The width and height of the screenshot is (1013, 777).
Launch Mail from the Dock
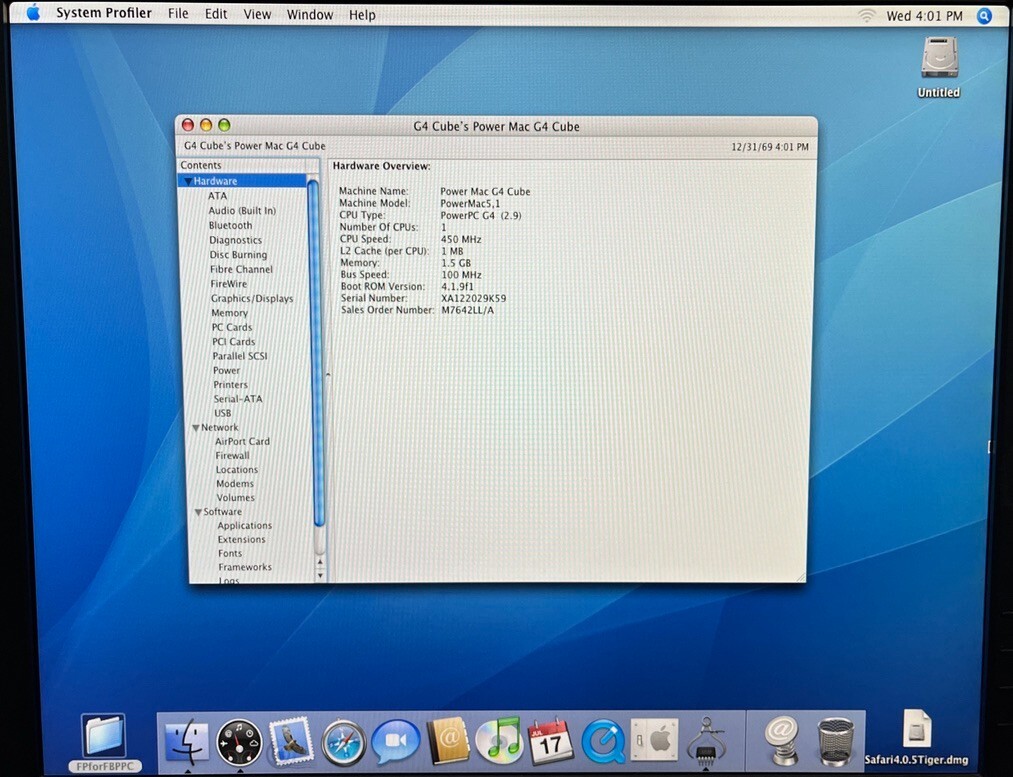click(x=291, y=741)
